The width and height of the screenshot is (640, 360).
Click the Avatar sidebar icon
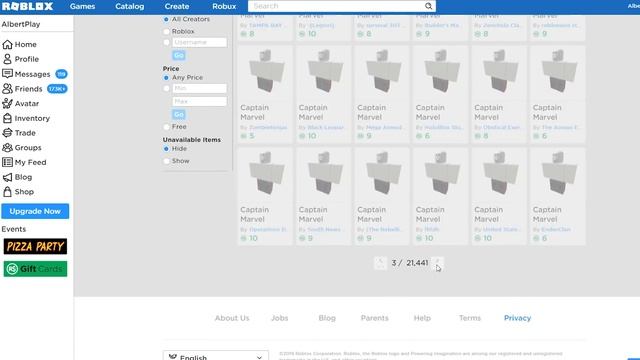[x=7, y=103]
